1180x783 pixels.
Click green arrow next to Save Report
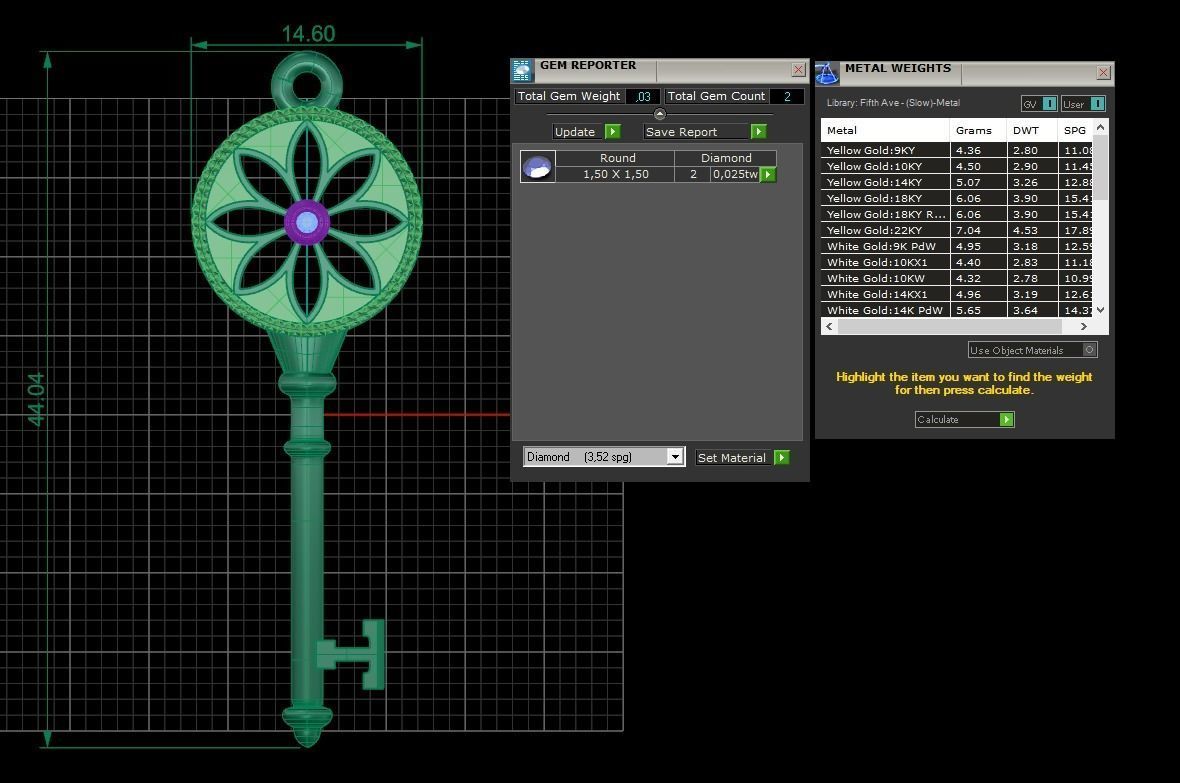(759, 132)
